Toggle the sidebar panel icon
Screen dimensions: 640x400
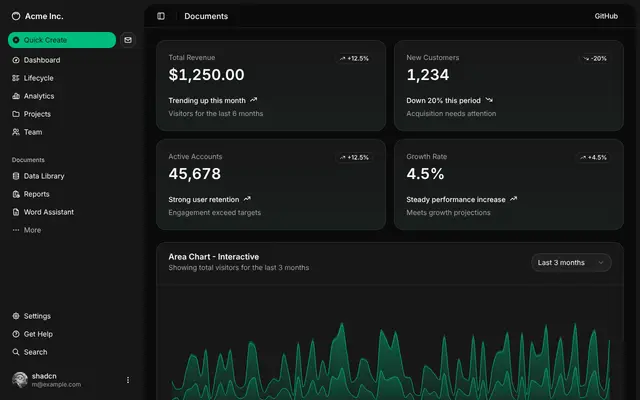(x=161, y=16)
